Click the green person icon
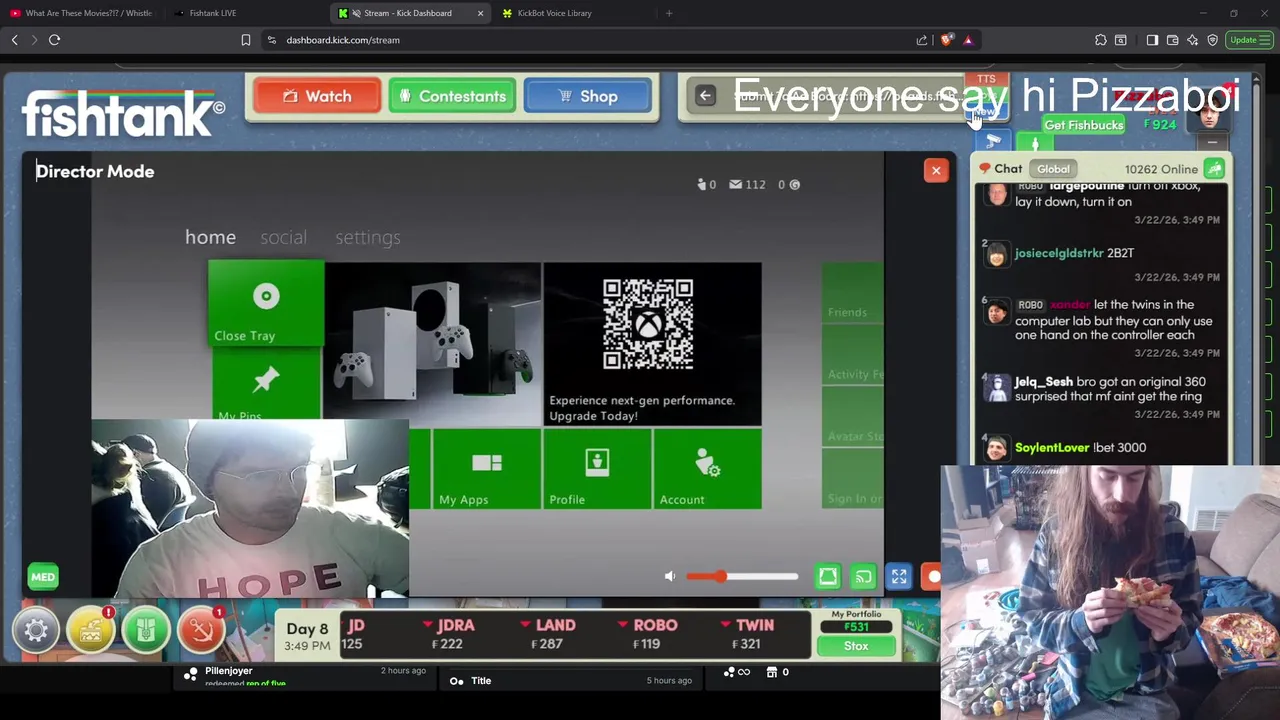 (x=1035, y=143)
